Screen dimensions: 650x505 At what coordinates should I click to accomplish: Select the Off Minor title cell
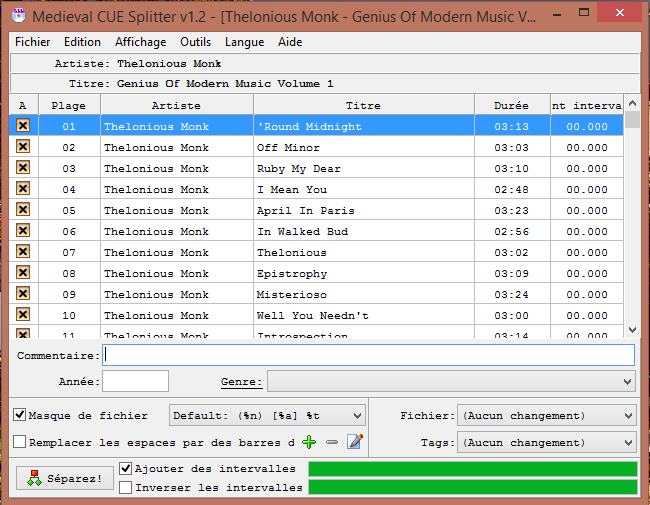point(364,146)
